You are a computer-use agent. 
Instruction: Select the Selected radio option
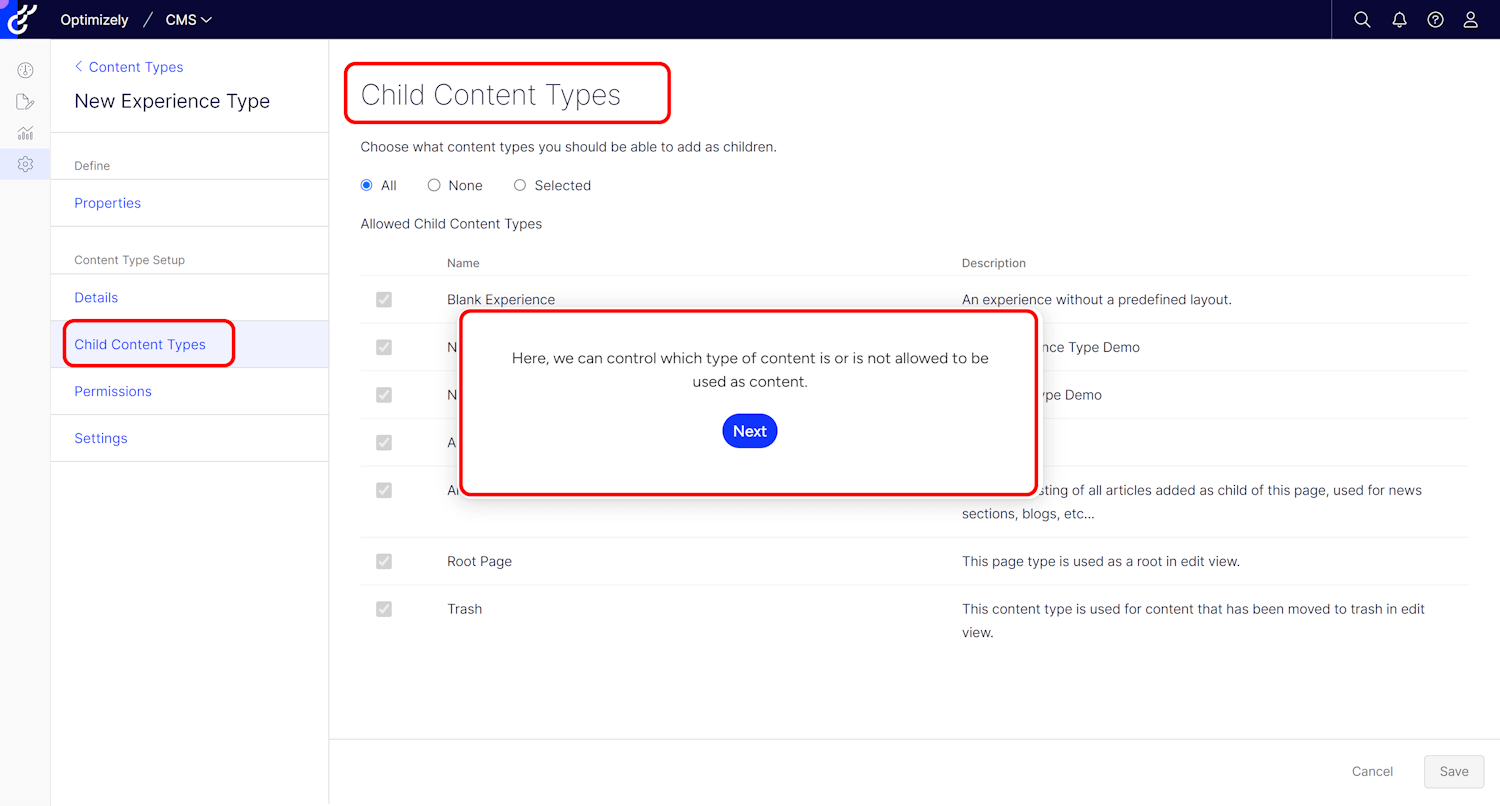coord(520,185)
